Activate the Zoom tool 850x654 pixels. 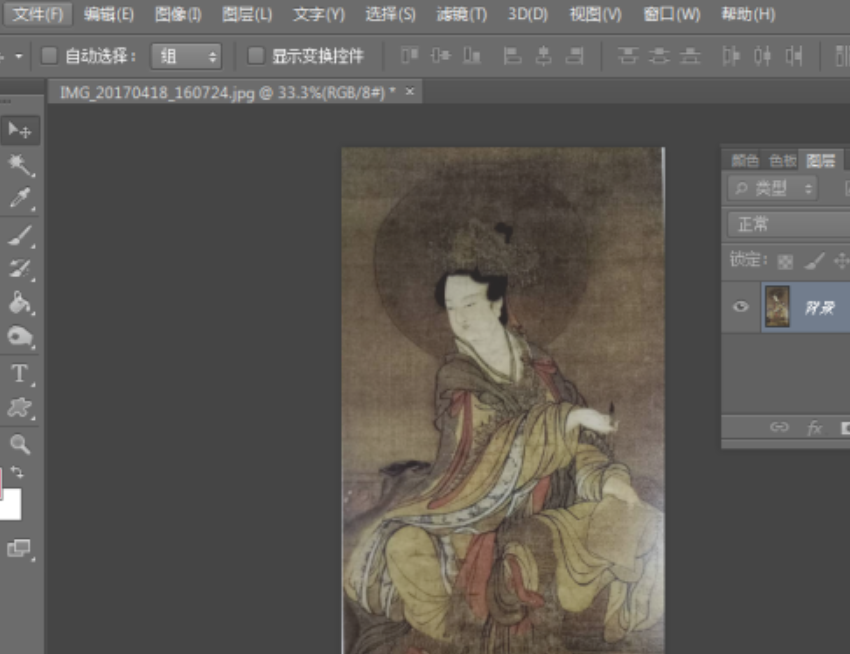click(x=20, y=444)
